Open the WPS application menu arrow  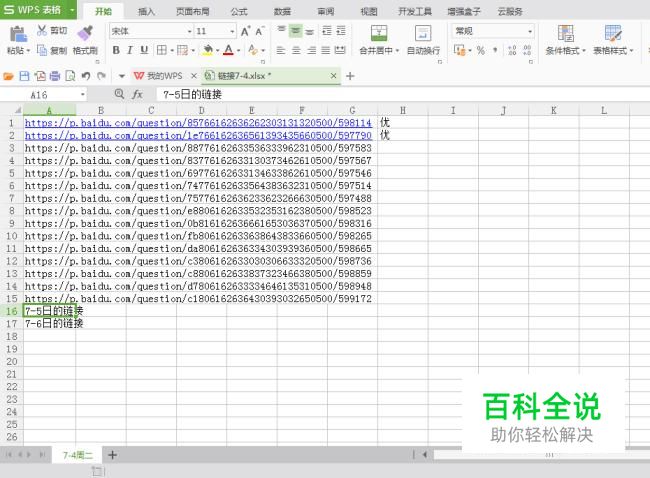point(72,10)
